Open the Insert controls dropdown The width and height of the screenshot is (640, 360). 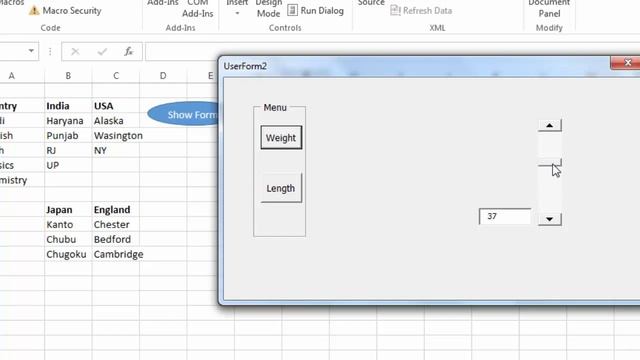point(237,8)
